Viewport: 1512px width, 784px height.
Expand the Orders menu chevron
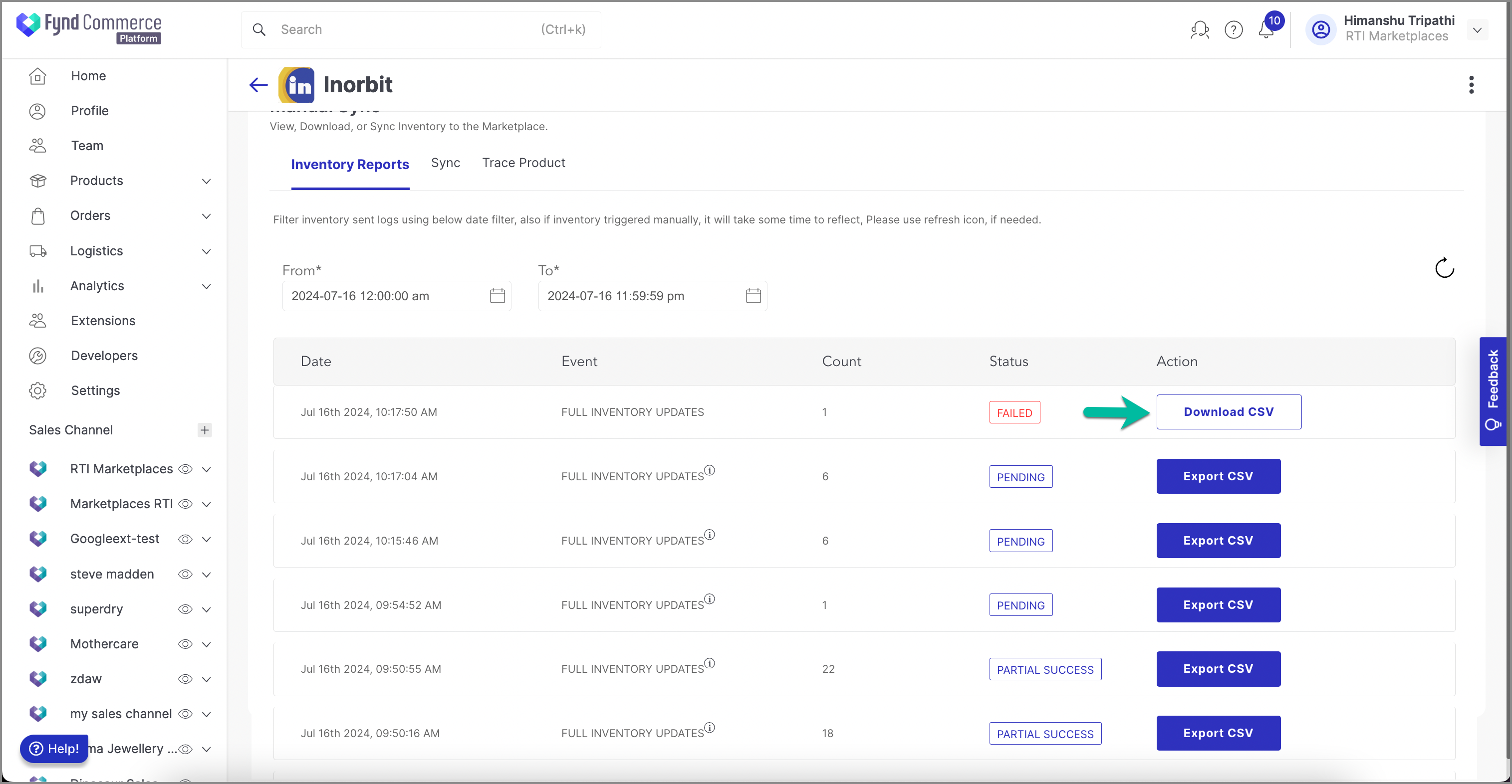click(206, 216)
